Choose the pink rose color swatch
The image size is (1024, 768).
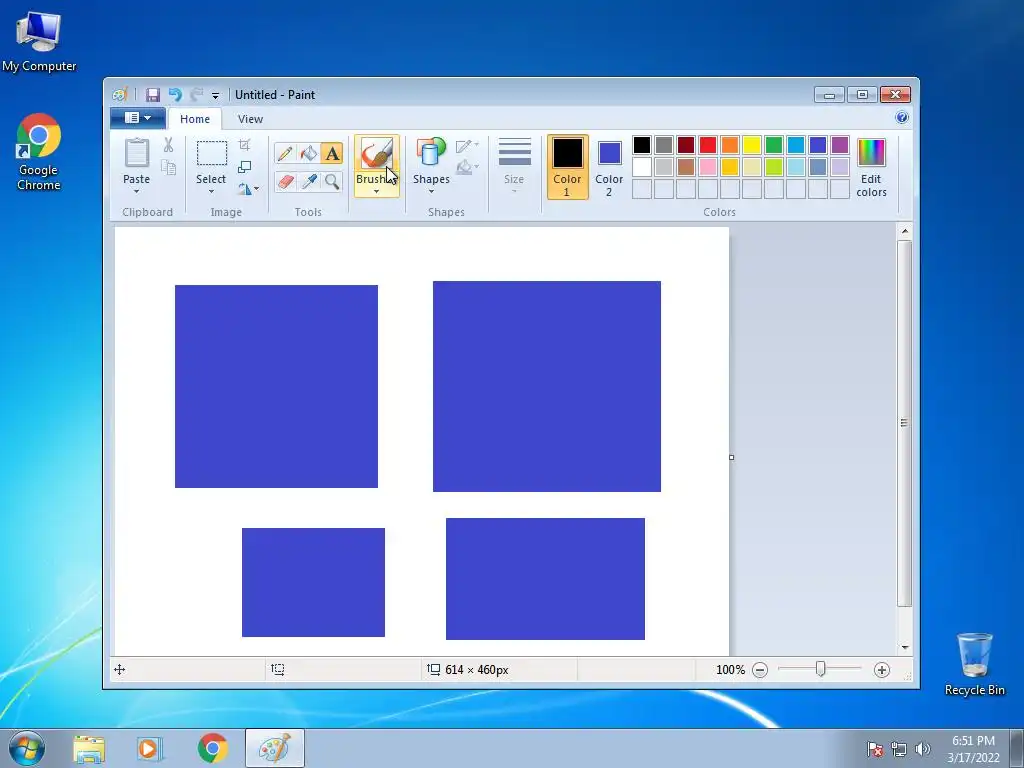point(708,167)
